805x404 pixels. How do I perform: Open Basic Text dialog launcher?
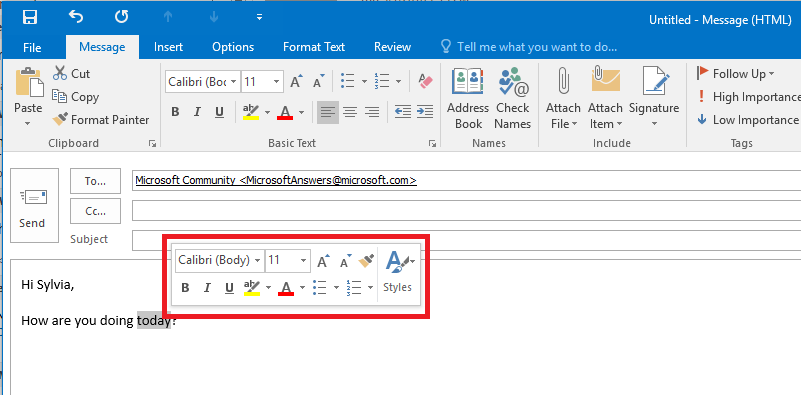click(x=432, y=144)
